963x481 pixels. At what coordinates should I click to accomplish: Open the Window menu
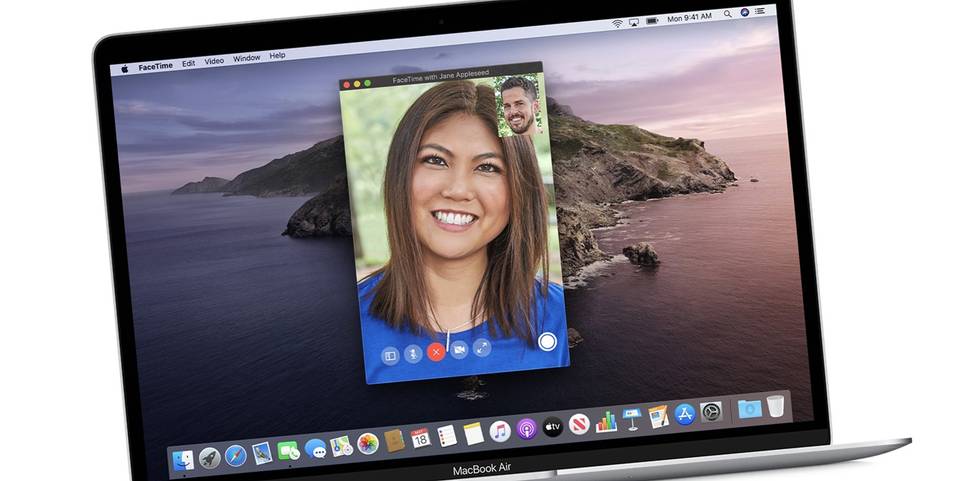[x=247, y=58]
